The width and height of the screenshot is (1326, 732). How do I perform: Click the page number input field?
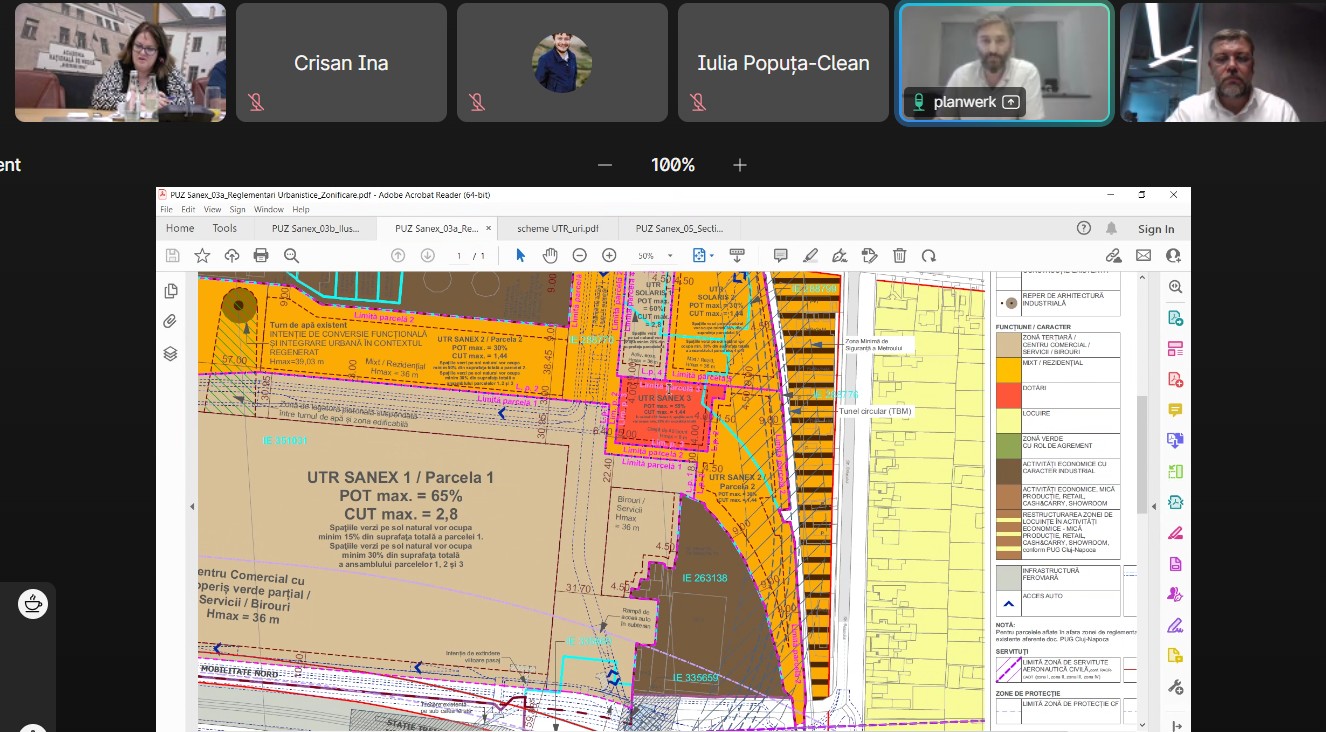(x=459, y=256)
